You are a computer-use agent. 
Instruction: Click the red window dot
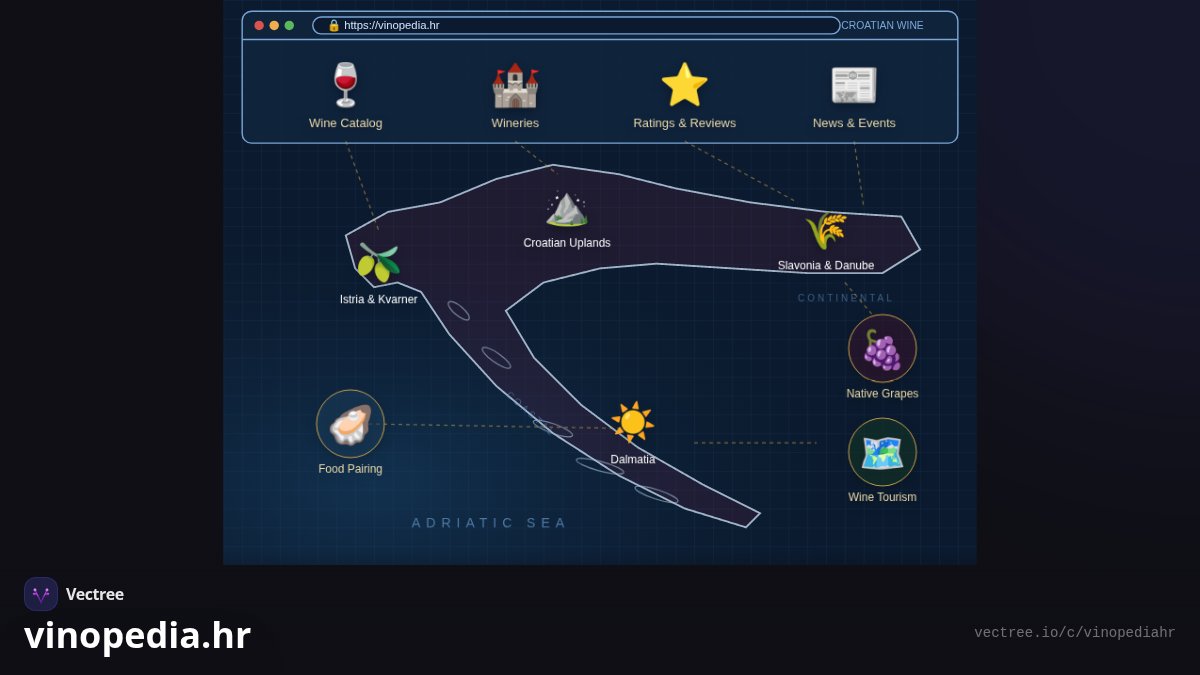click(259, 25)
